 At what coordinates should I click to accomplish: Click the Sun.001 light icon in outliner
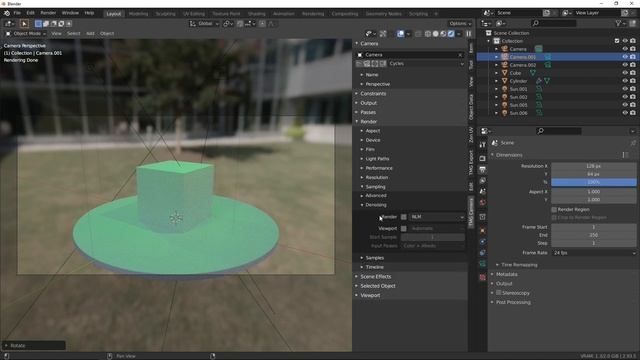505,89
